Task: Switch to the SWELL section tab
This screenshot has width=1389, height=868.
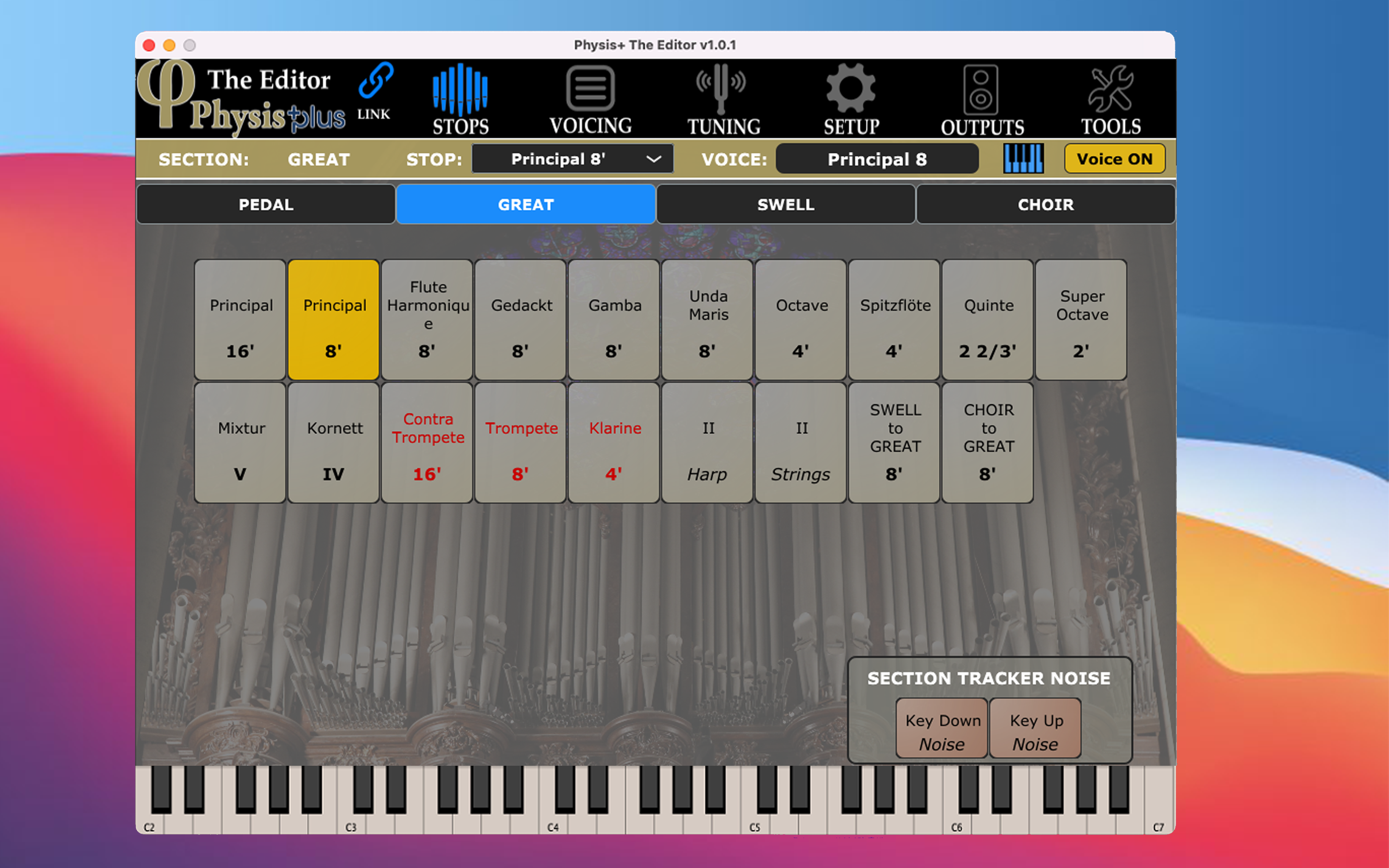Action: (x=786, y=204)
